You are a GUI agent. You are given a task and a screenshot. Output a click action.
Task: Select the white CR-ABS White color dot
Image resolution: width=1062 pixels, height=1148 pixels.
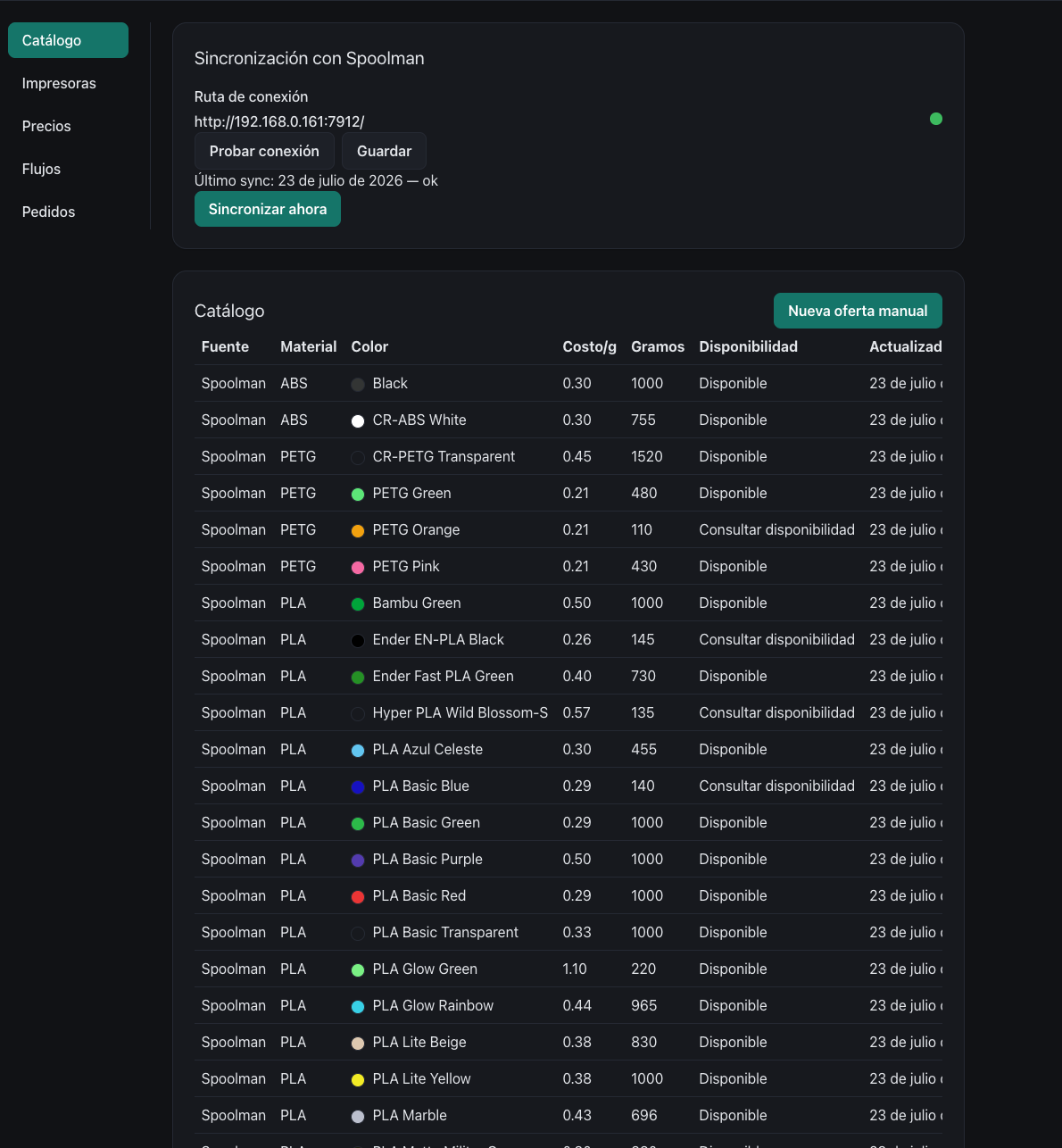click(x=358, y=420)
